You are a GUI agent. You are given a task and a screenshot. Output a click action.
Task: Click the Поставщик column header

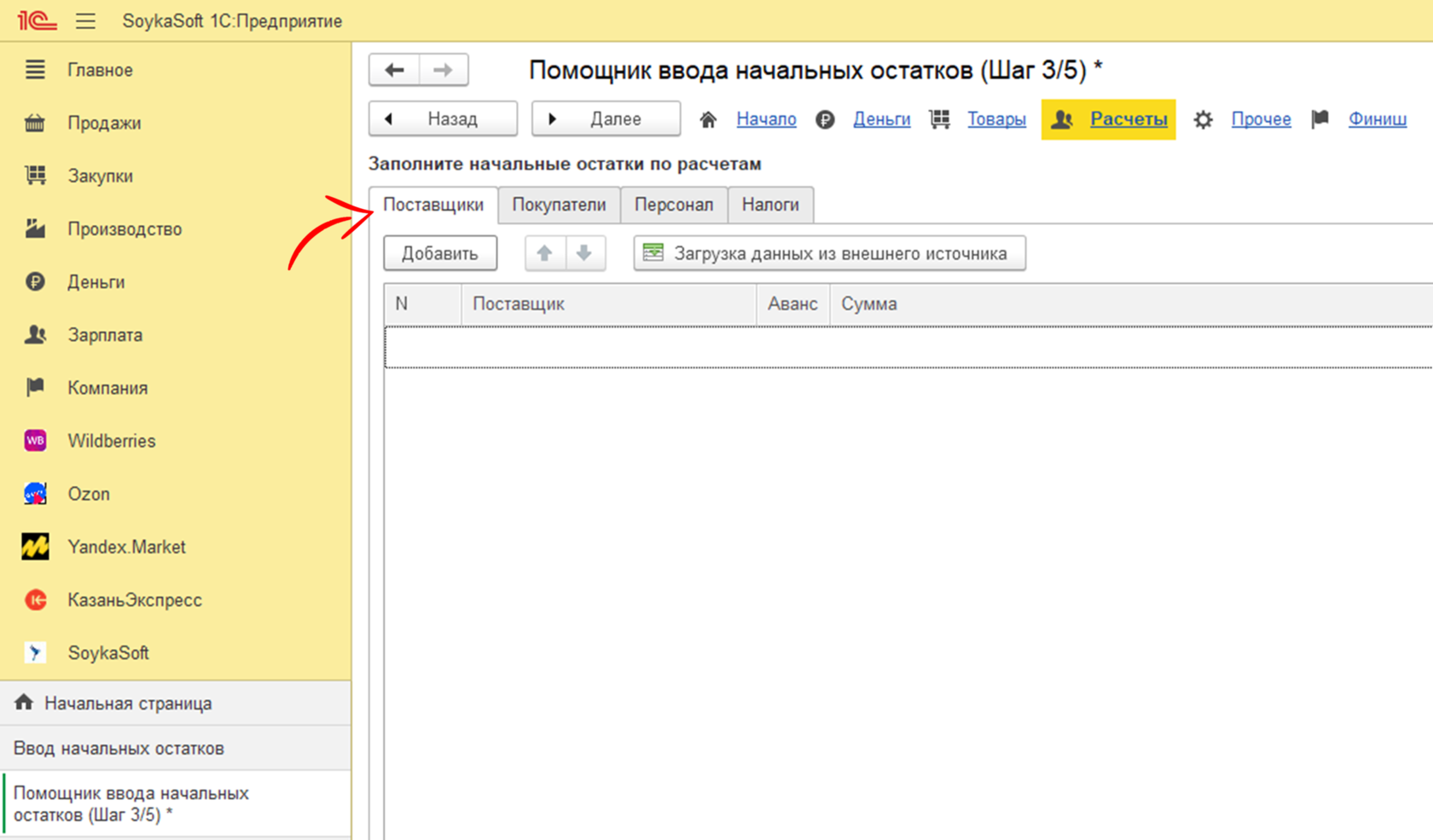(x=609, y=304)
